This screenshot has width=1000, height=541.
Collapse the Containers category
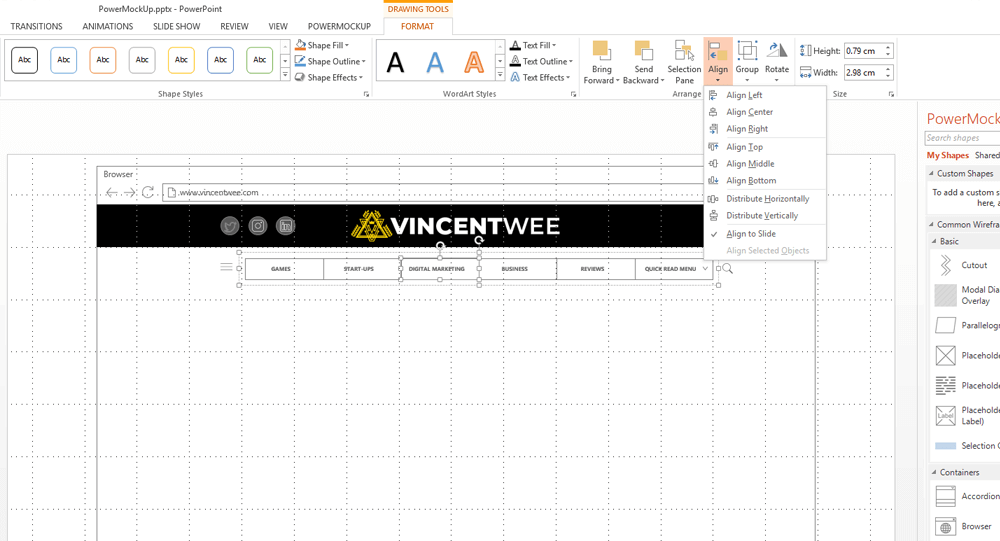934,472
